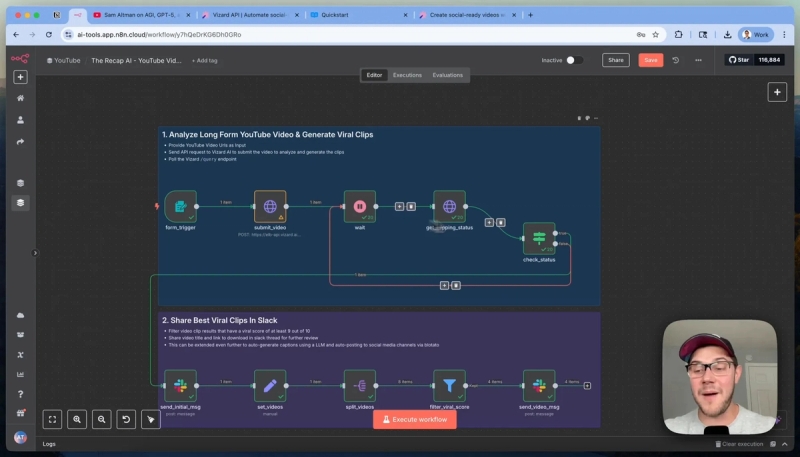Select the check_status If node
800x457 pixels.
coord(539,238)
